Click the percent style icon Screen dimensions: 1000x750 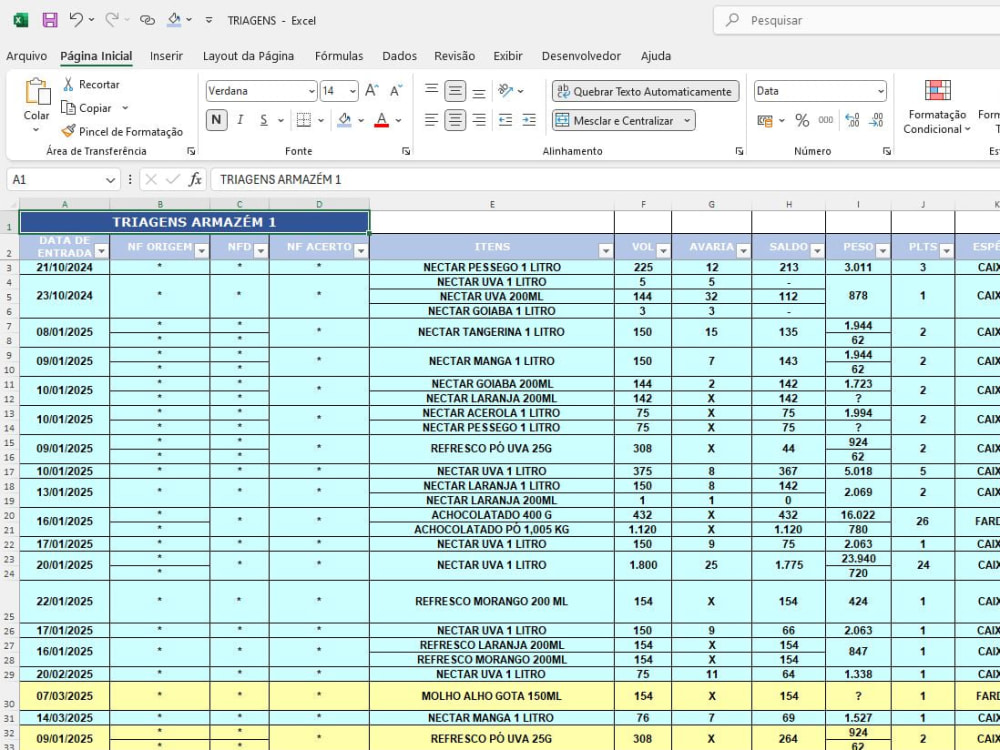pos(802,121)
